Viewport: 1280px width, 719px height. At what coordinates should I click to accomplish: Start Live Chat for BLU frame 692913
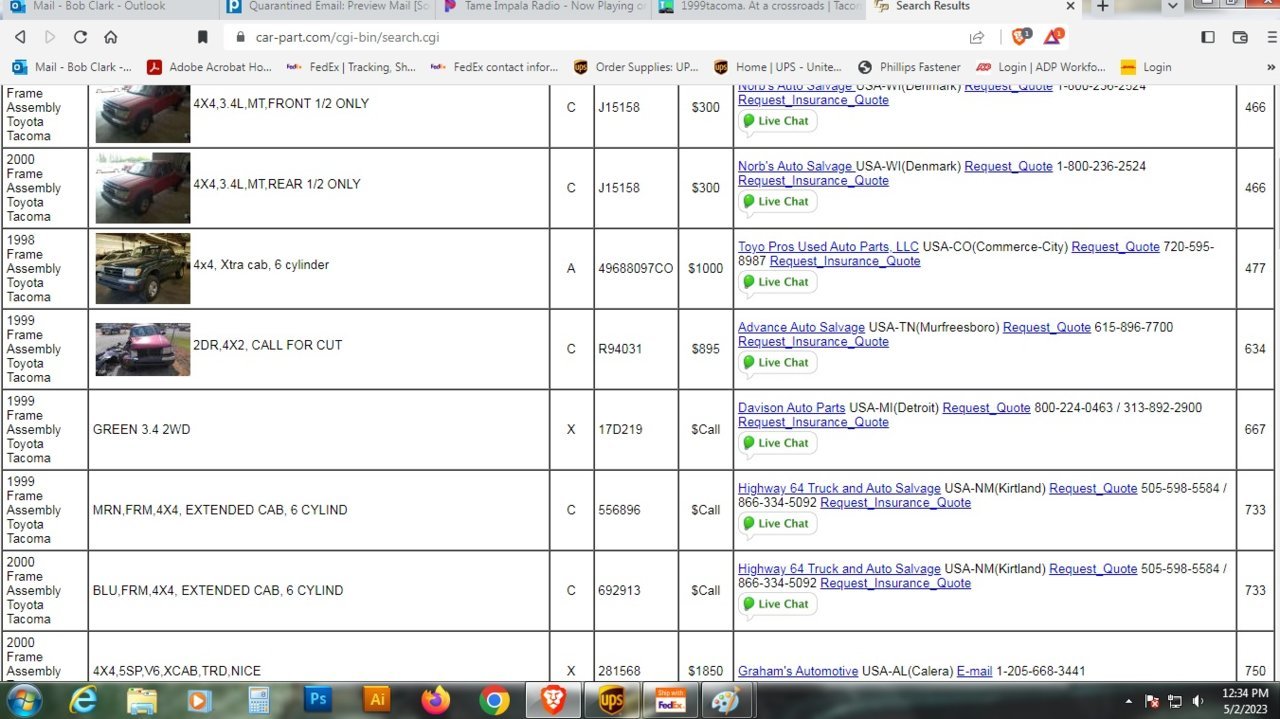coord(777,604)
